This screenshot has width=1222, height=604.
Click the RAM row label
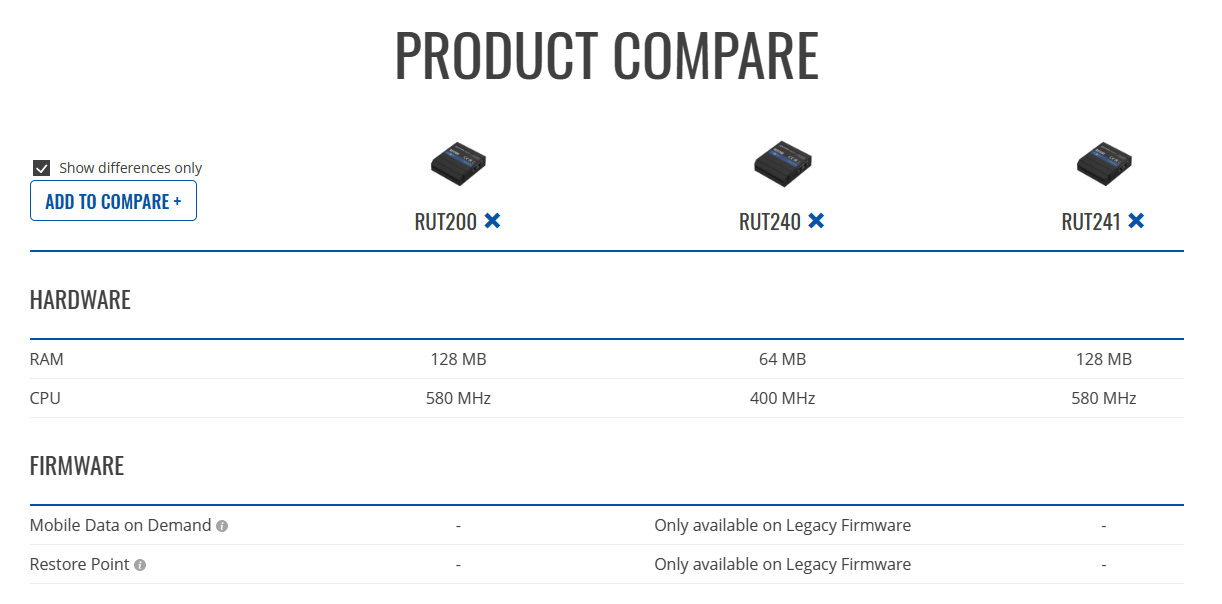pos(47,359)
